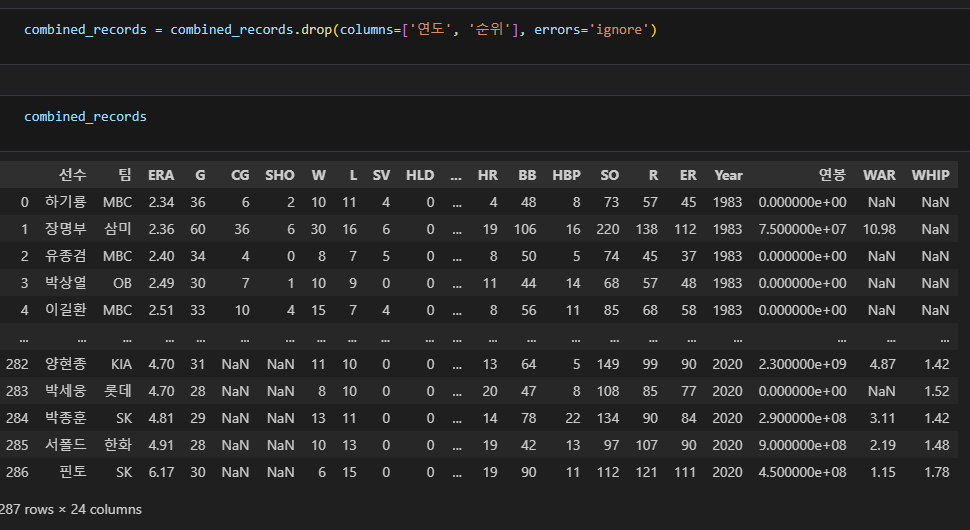Click row index 286
The height and width of the screenshot is (530, 970).
[x=17, y=472]
